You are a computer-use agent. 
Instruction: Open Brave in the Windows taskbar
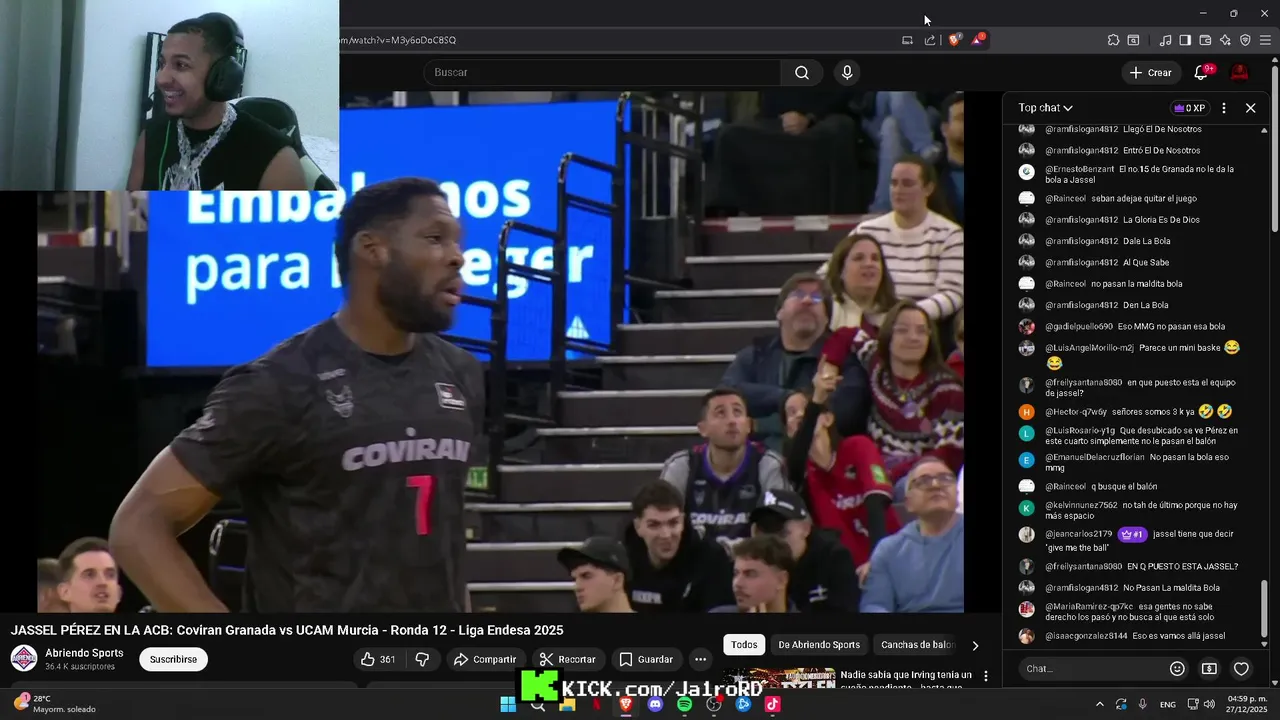tap(626, 704)
